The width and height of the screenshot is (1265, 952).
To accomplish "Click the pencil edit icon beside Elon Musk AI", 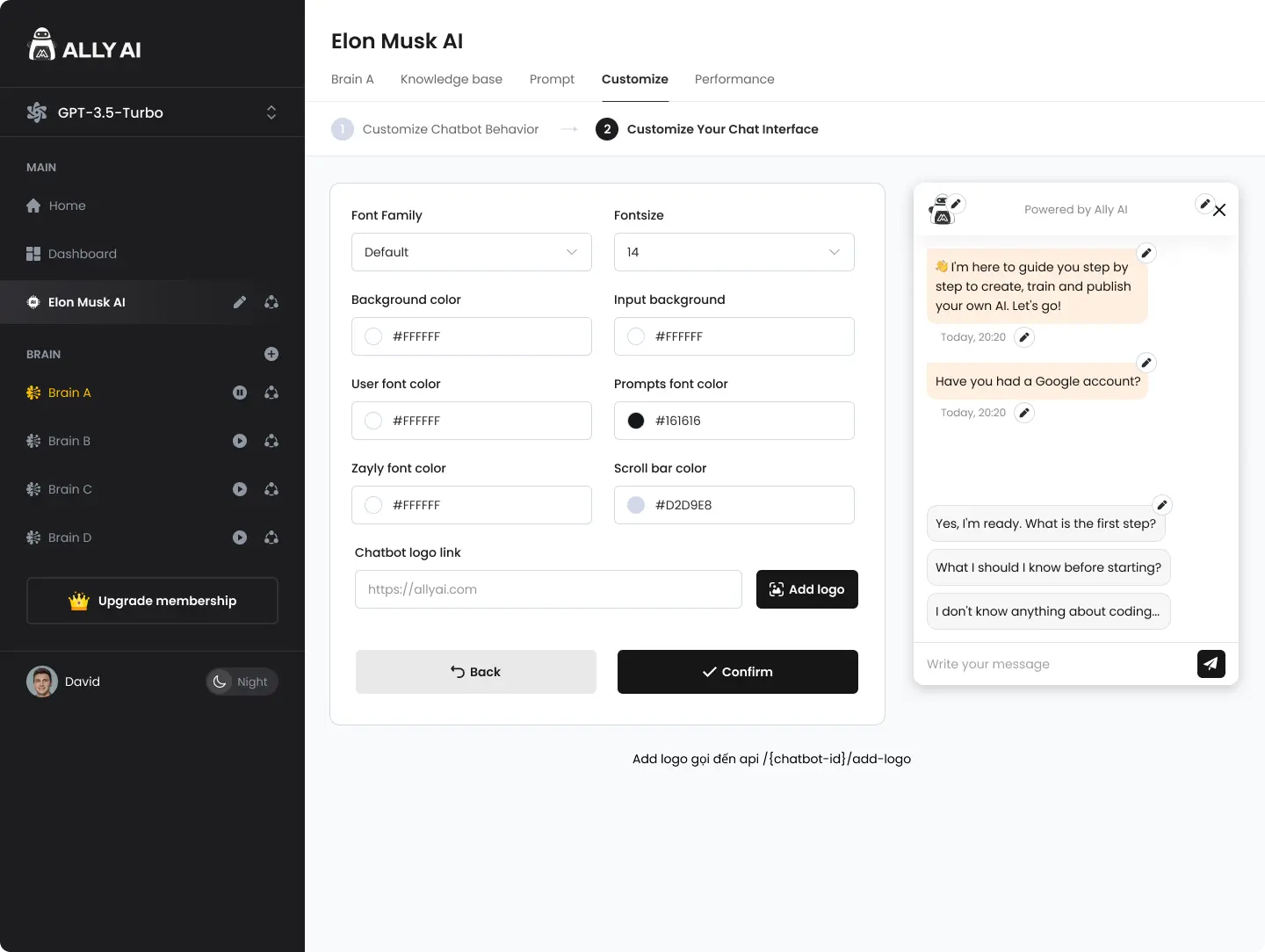I will 240,302.
